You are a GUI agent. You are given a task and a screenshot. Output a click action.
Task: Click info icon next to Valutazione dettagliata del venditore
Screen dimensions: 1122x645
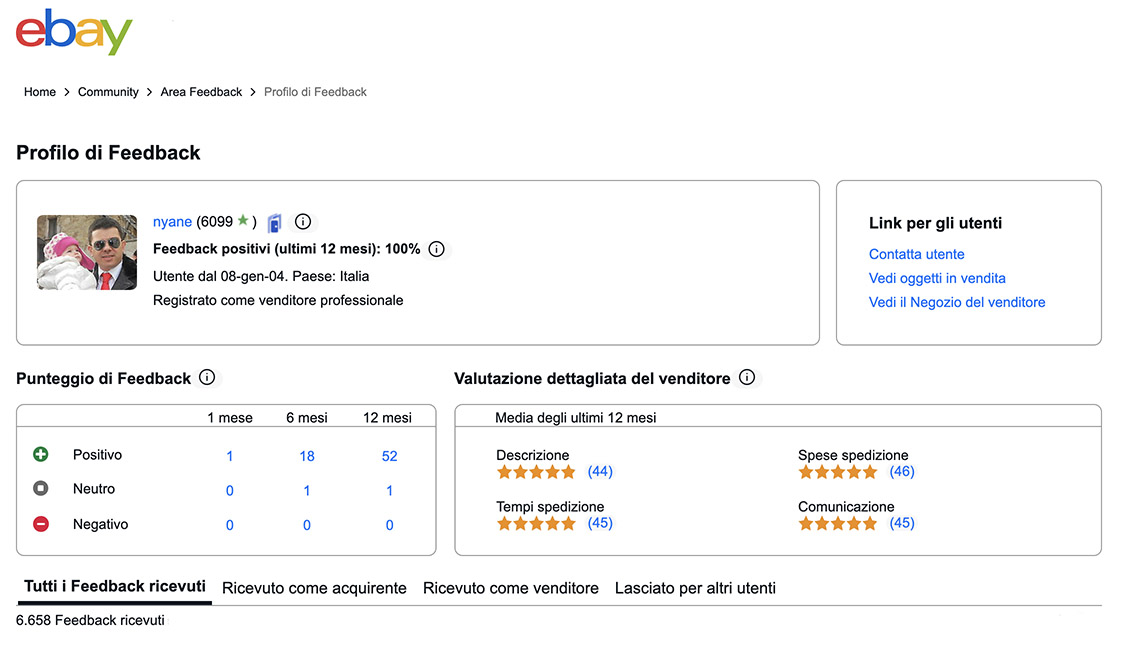point(747,377)
